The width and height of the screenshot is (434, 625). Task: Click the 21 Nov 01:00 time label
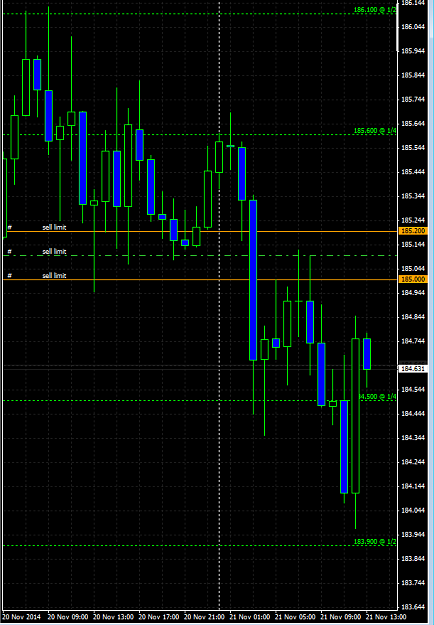pos(249,616)
